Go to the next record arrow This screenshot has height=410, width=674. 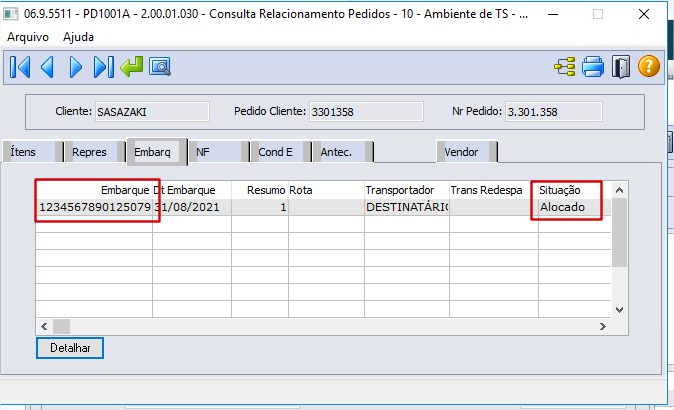pos(76,67)
